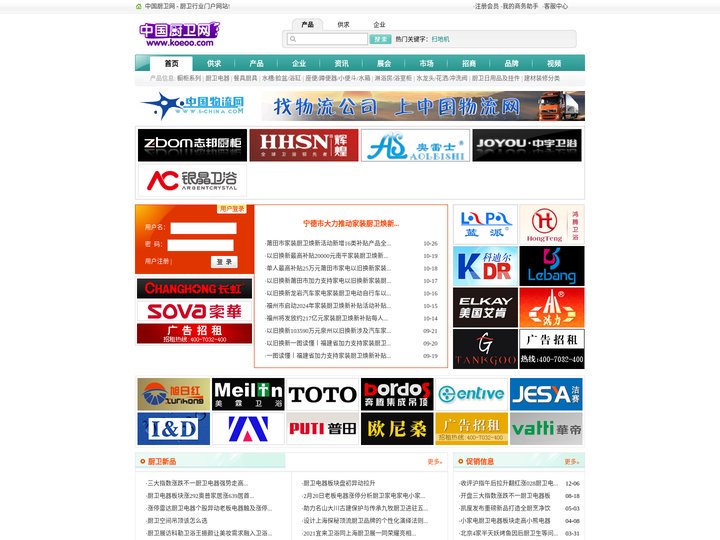
Task: Open the entive logo
Action: click(x=472, y=394)
